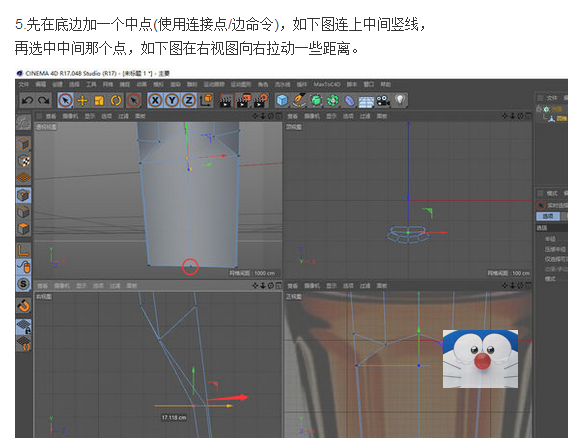
Task: Switch to Workplane mode orange grid icon
Action: (24, 177)
